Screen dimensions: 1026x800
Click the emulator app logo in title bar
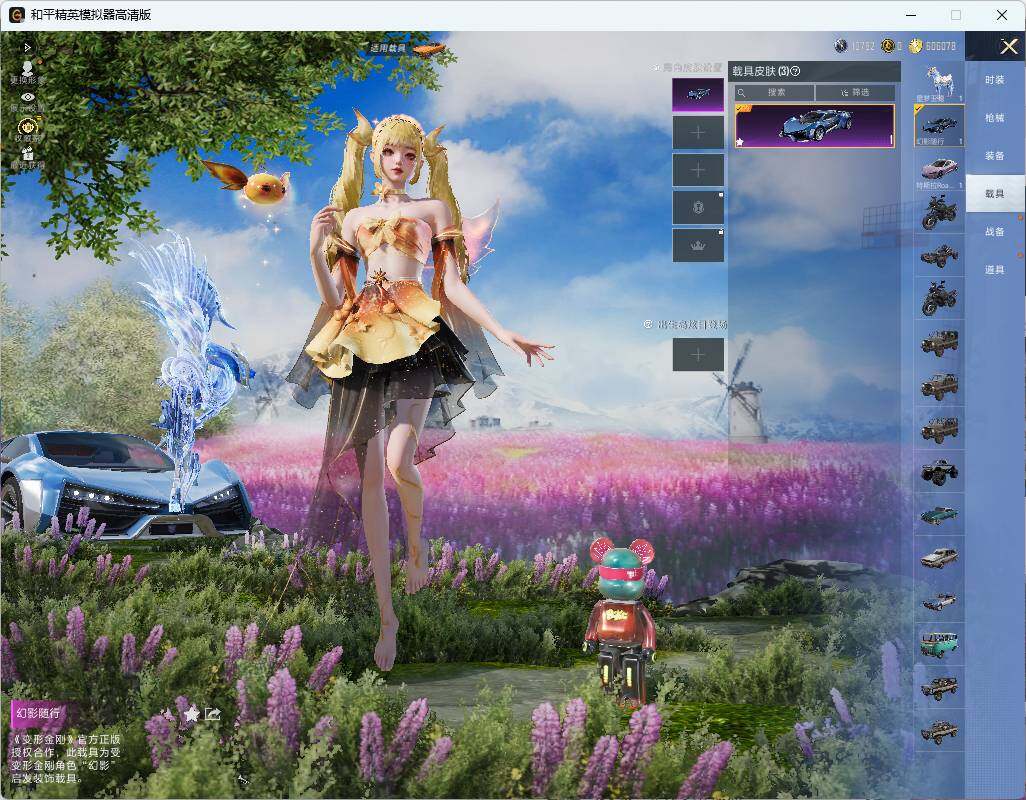17,14
